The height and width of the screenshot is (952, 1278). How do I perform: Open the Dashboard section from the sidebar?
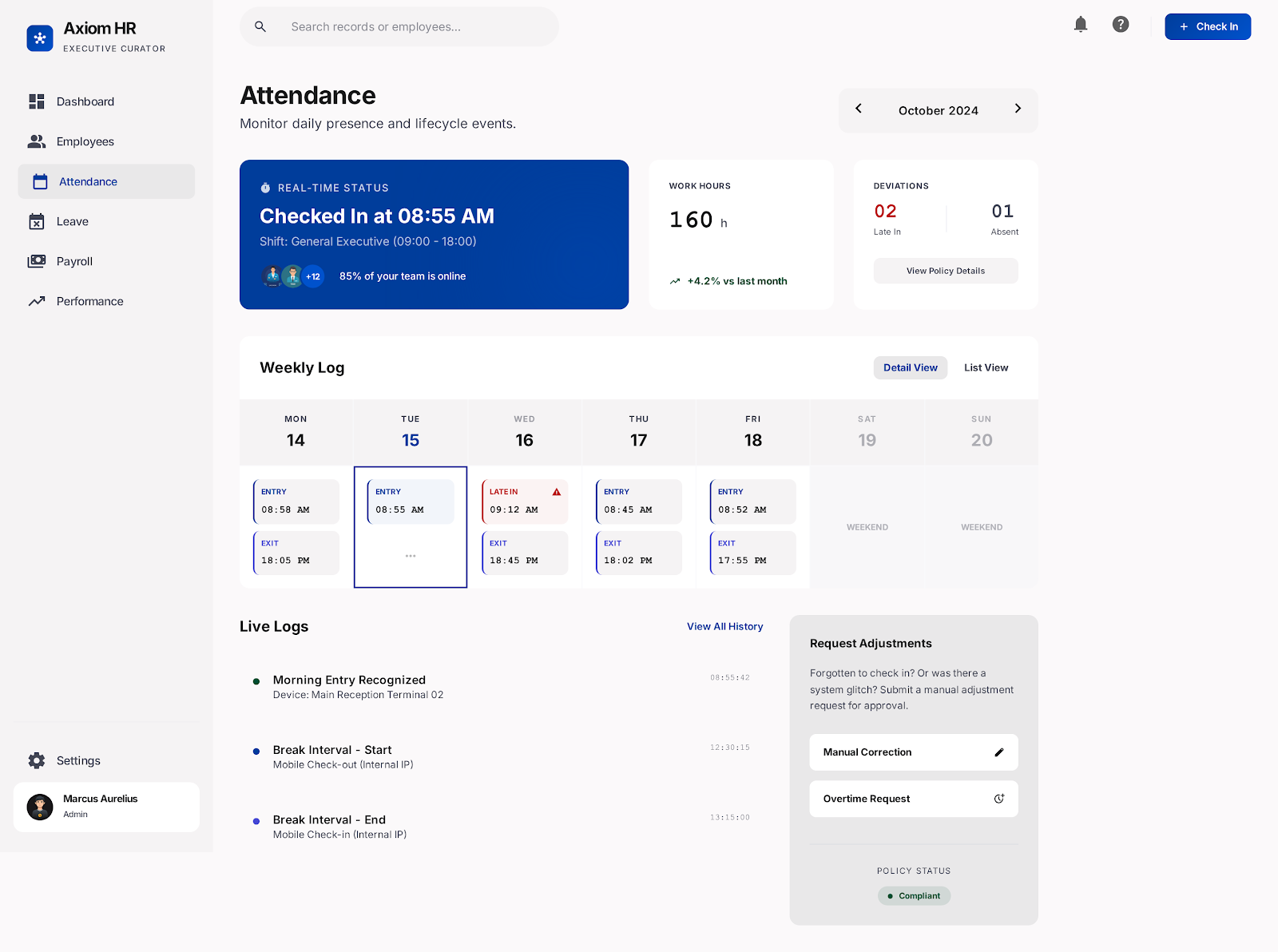(x=85, y=101)
